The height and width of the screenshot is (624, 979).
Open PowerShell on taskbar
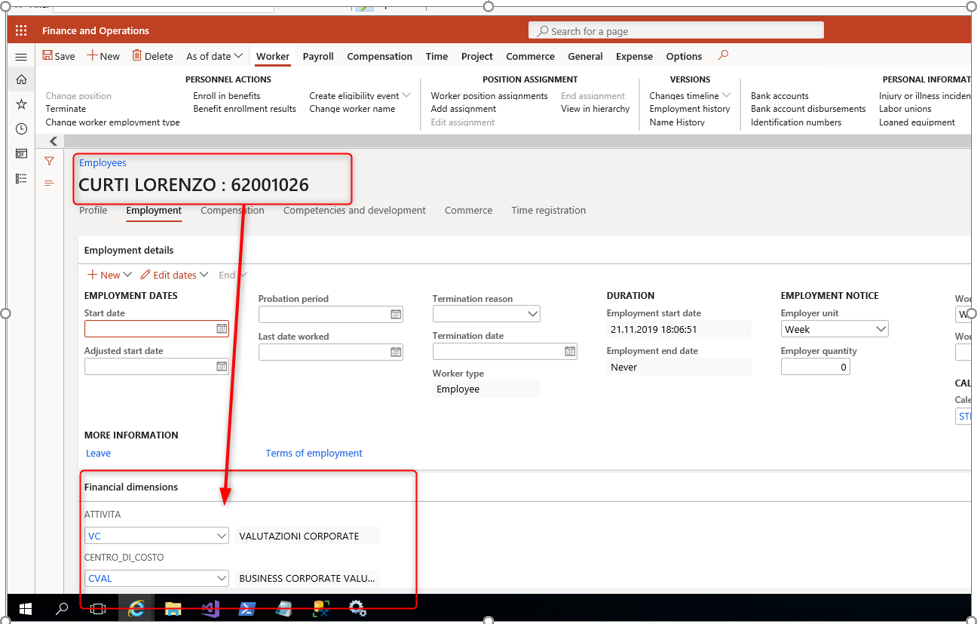click(x=247, y=608)
